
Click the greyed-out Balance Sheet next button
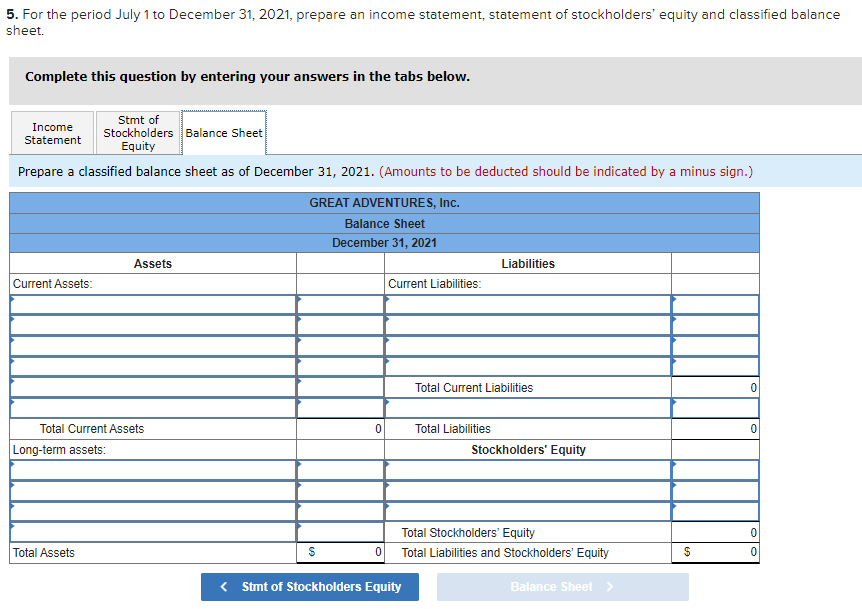tap(562, 586)
